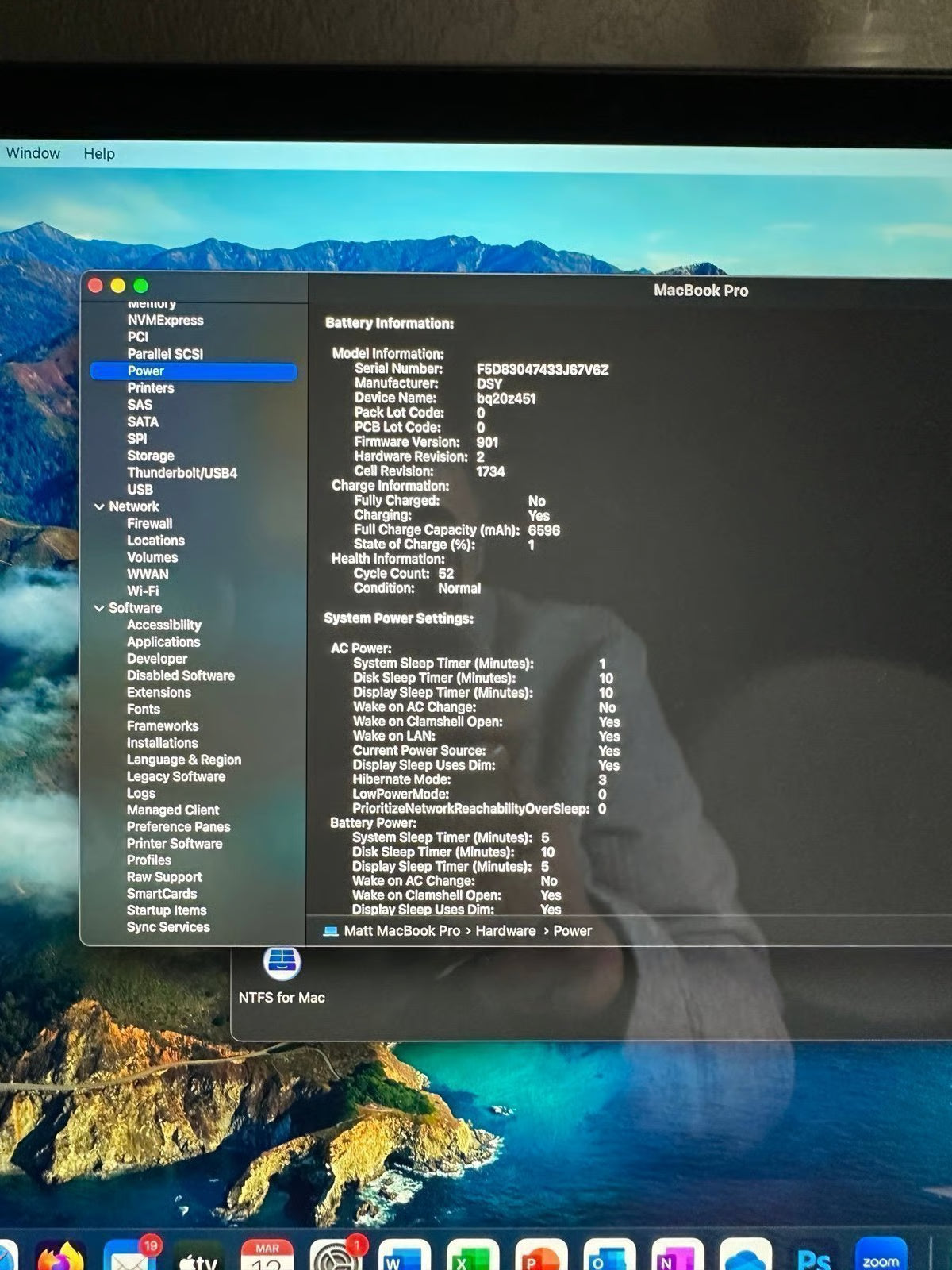The height and width of the screenshot is (1270, 952).
Task: Select Legacy Software in sidebar
Action: [176, 777]
